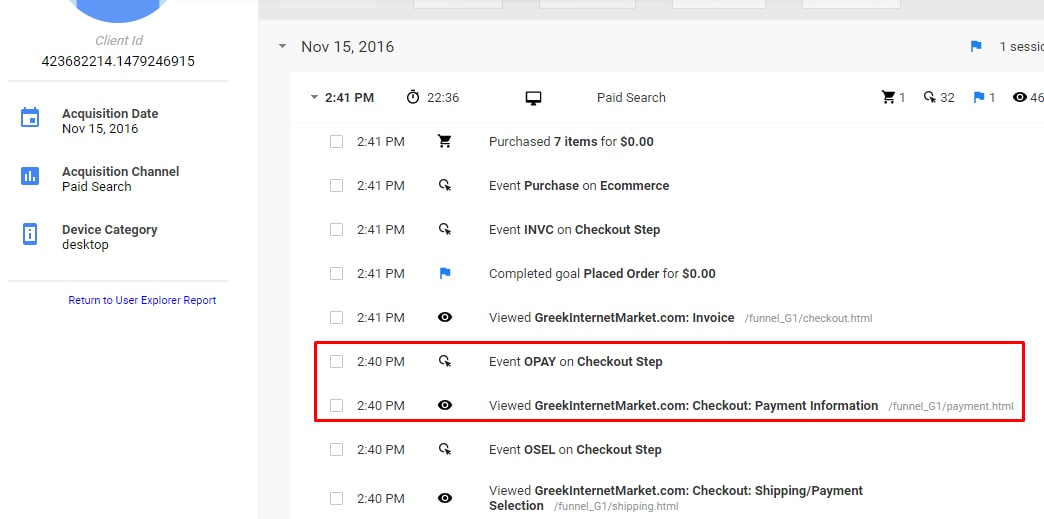Image resolution: width=1044 pixels, height=519 pixels.
Task: Tick the checkbox for Event Purchase on Ecommerce
Action: pos(337,186)
